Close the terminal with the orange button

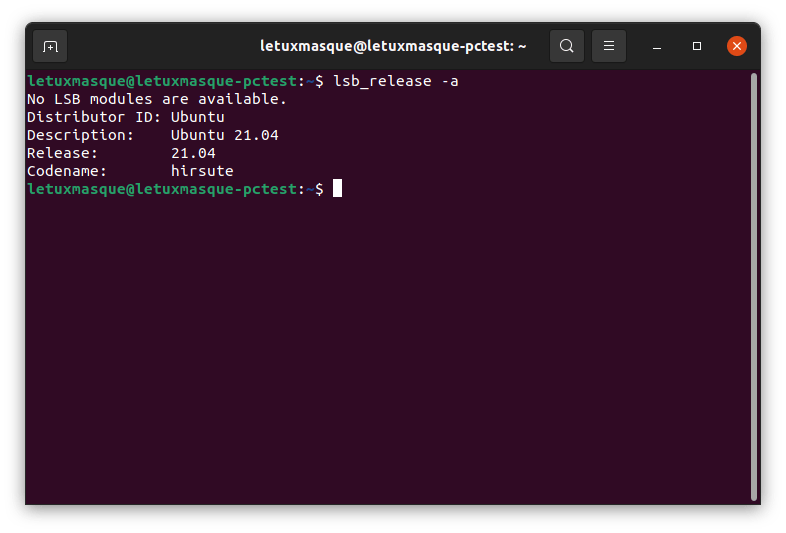737,46
